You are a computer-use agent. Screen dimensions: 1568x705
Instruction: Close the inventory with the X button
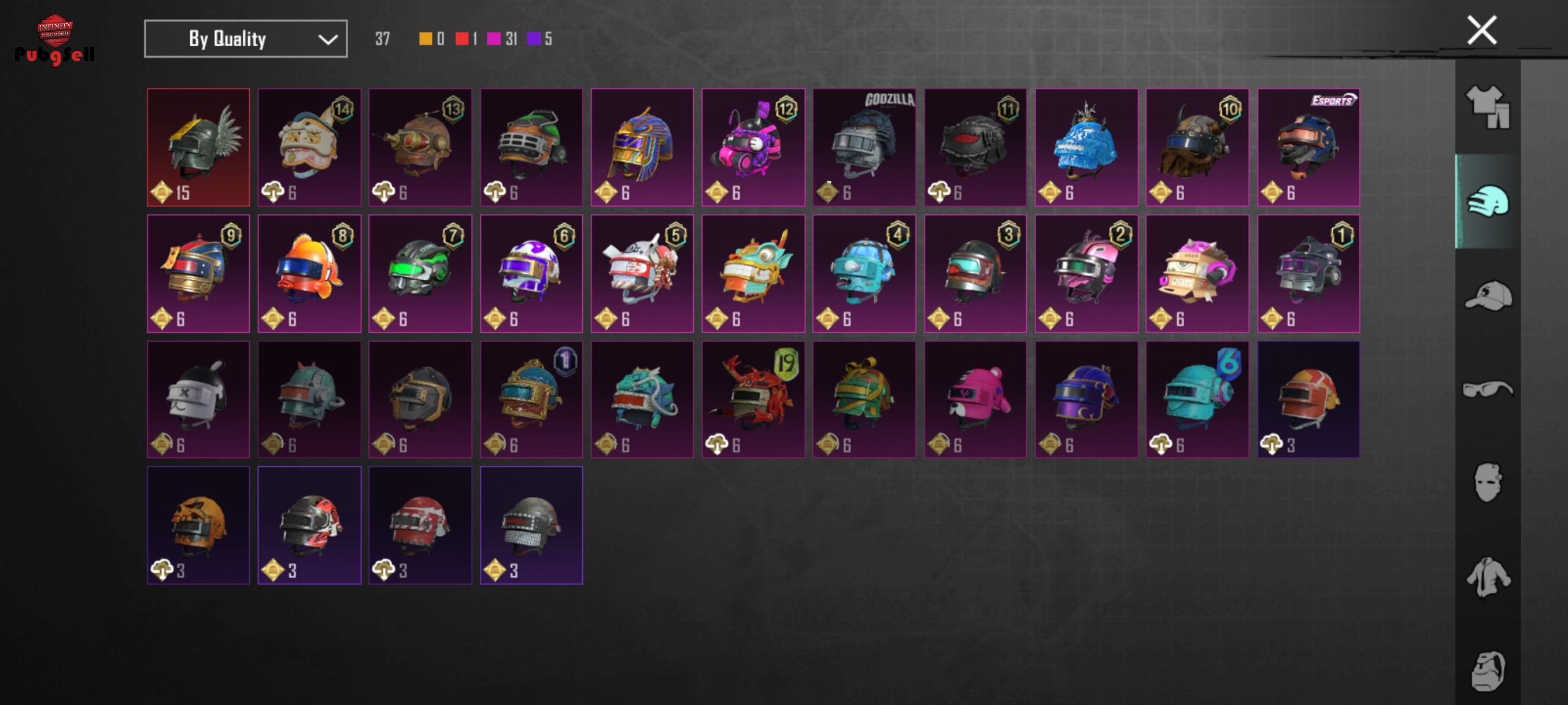tap(1481, 31)
